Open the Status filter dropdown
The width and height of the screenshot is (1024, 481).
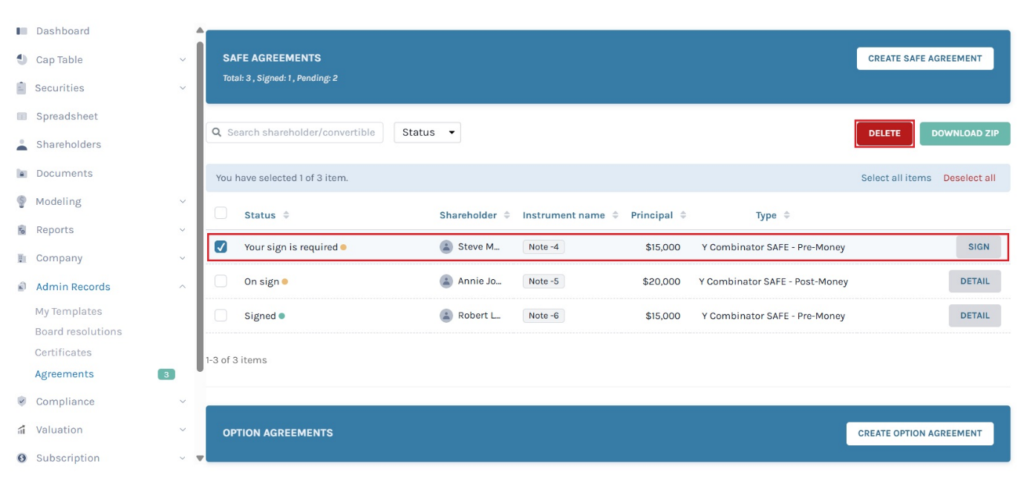click(x=427, y=133)
